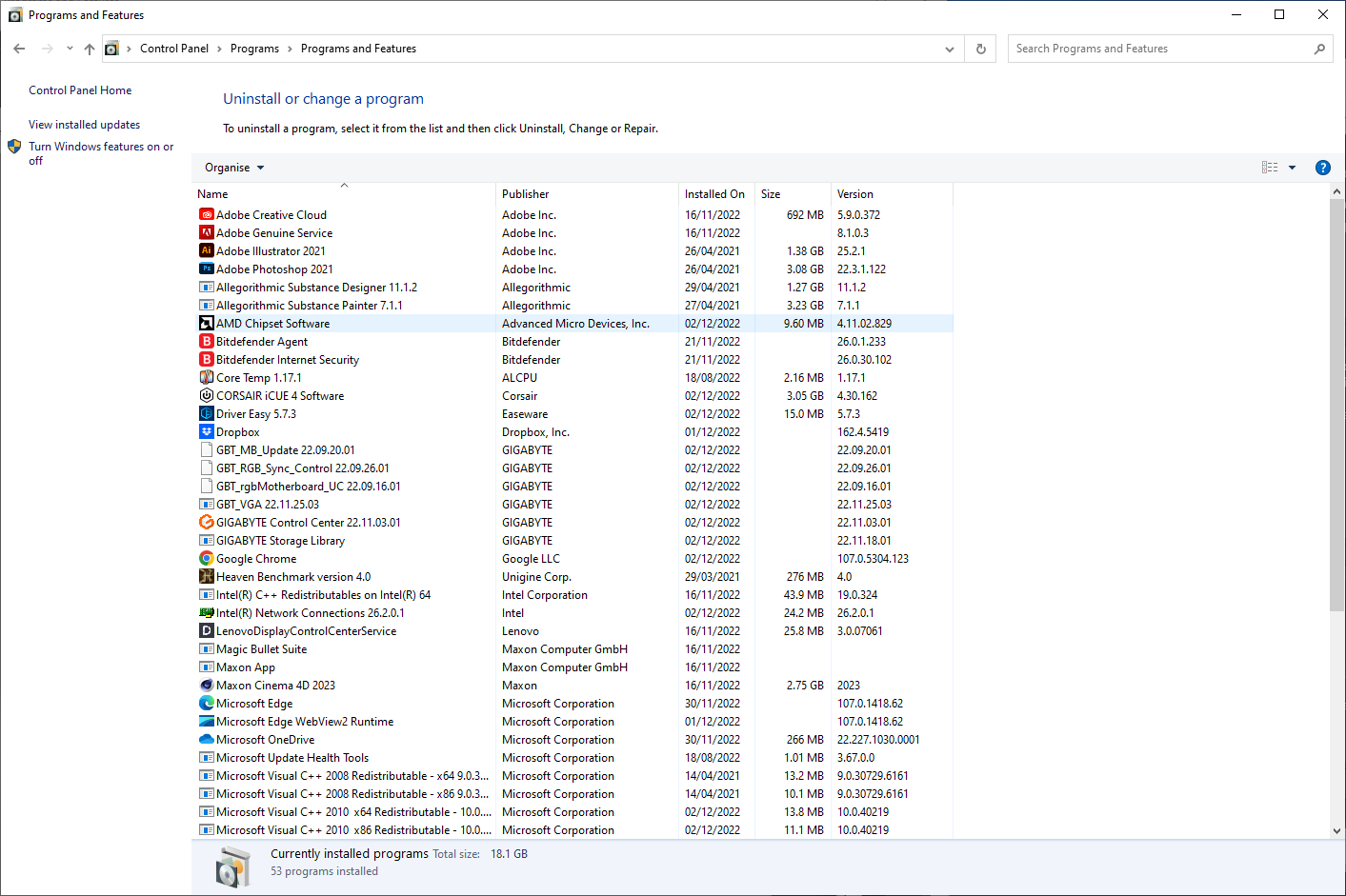Select GBT_VGA 22.11.25.03 entry
The width and height of the screenshot is (1346, 896).
[573, 505]
